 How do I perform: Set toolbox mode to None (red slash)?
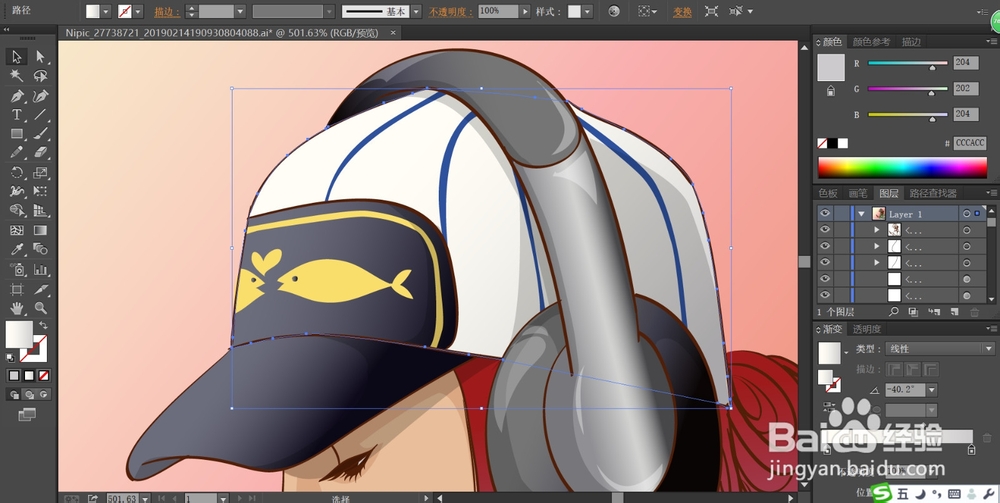(44, 375)
